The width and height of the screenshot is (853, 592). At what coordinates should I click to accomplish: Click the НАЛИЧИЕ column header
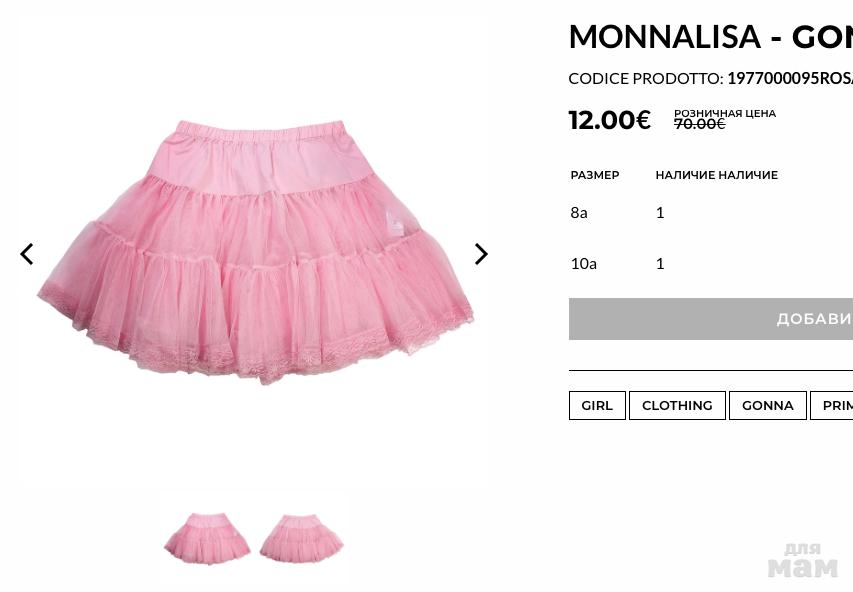716,175
